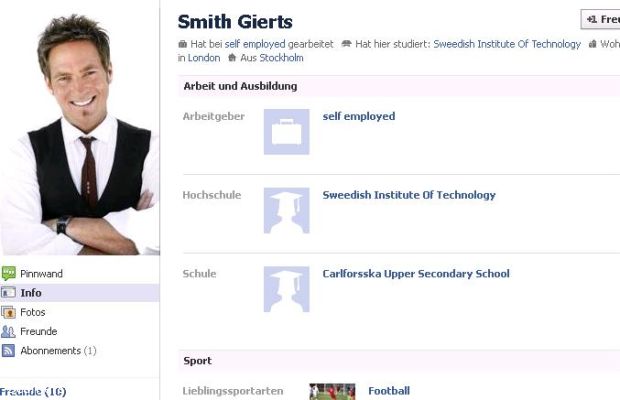Open the Pinnwand tab
The width and height of the screenshot is (620, 400).
41,274
